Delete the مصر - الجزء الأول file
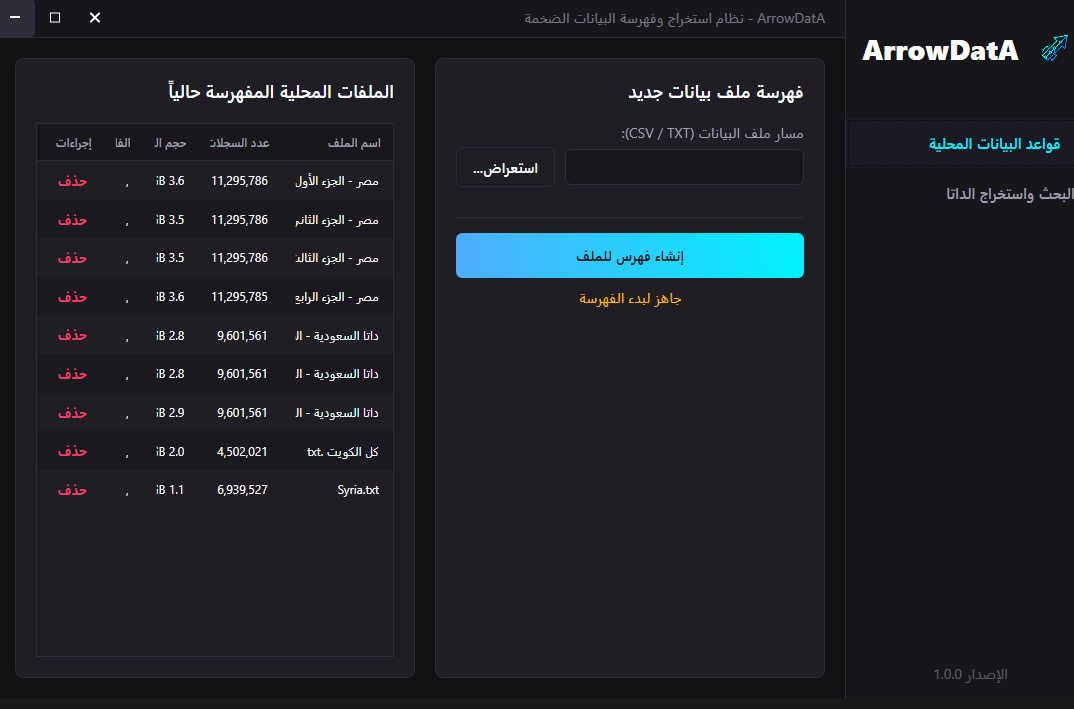The height and width of the screenshot is (709, 1074). [73, 181]
